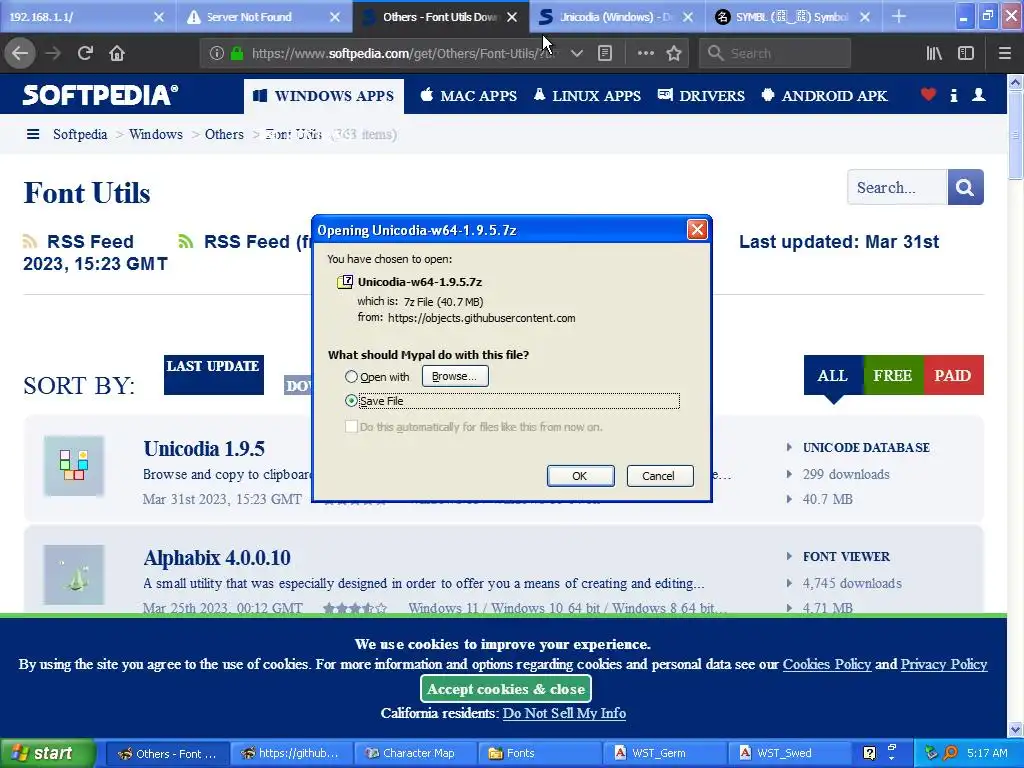
Task: Click the orange magnifier tray icon
Action: (951, 753)
